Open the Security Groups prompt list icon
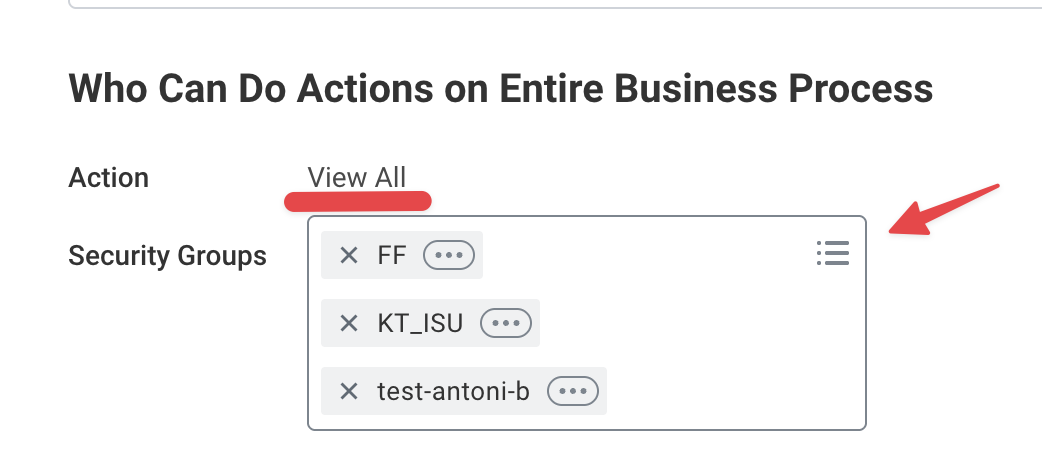1042x476 pixels. coord(832,254)
